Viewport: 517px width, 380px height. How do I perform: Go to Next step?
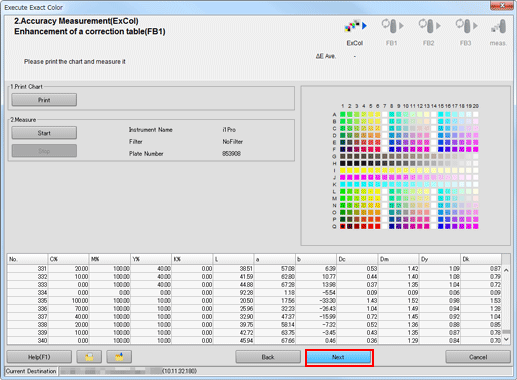tap(339, 357)
